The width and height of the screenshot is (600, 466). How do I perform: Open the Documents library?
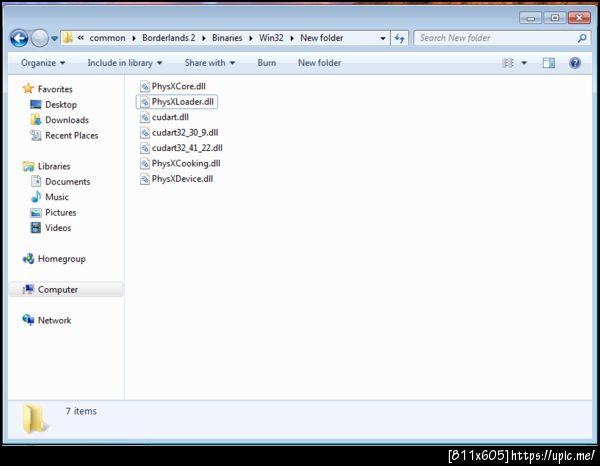click(x=68, y=181)
